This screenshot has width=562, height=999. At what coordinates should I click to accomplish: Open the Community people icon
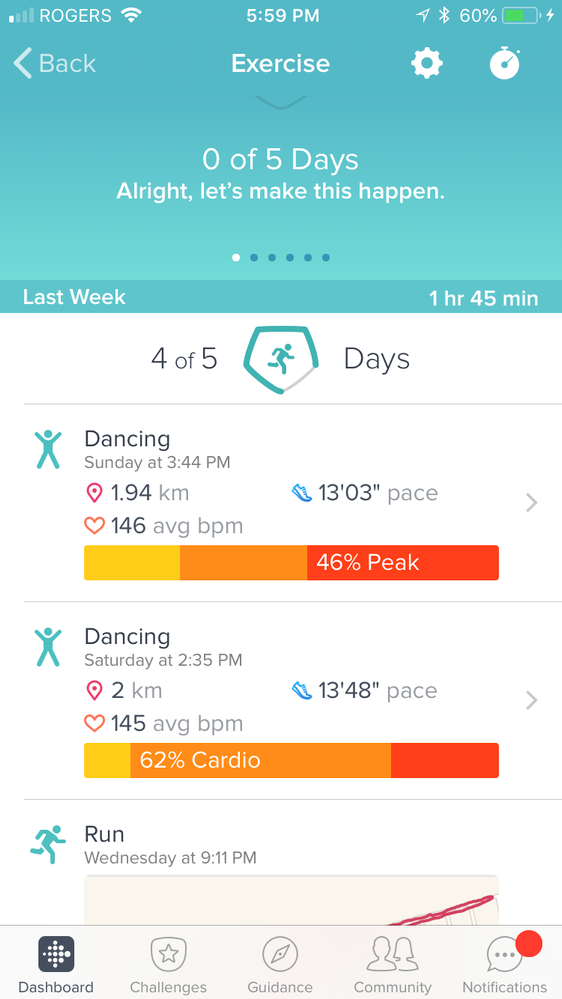click(393, 954)
